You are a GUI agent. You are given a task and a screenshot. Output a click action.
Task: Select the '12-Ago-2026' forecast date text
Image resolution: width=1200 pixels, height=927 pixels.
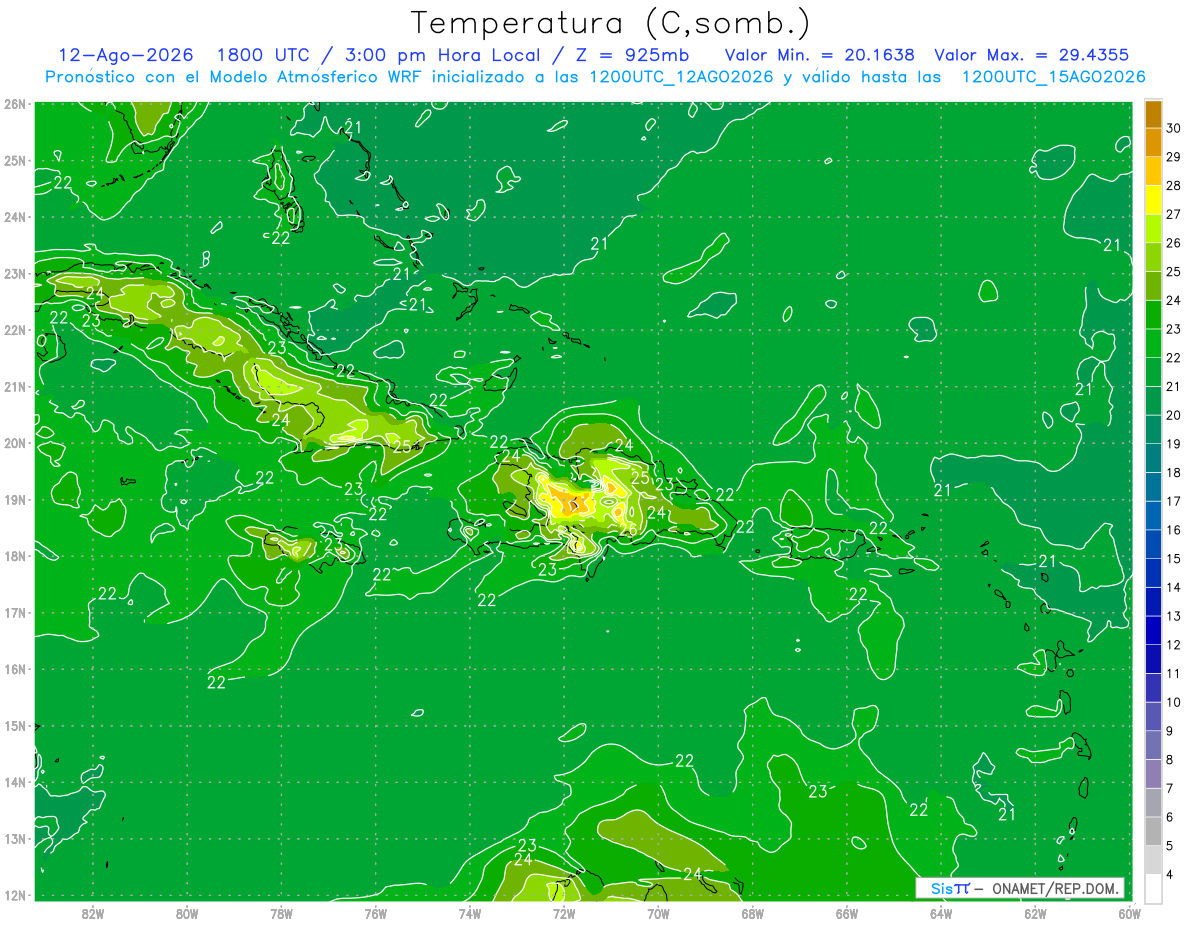pyautogui.click(x=125, y=55)
